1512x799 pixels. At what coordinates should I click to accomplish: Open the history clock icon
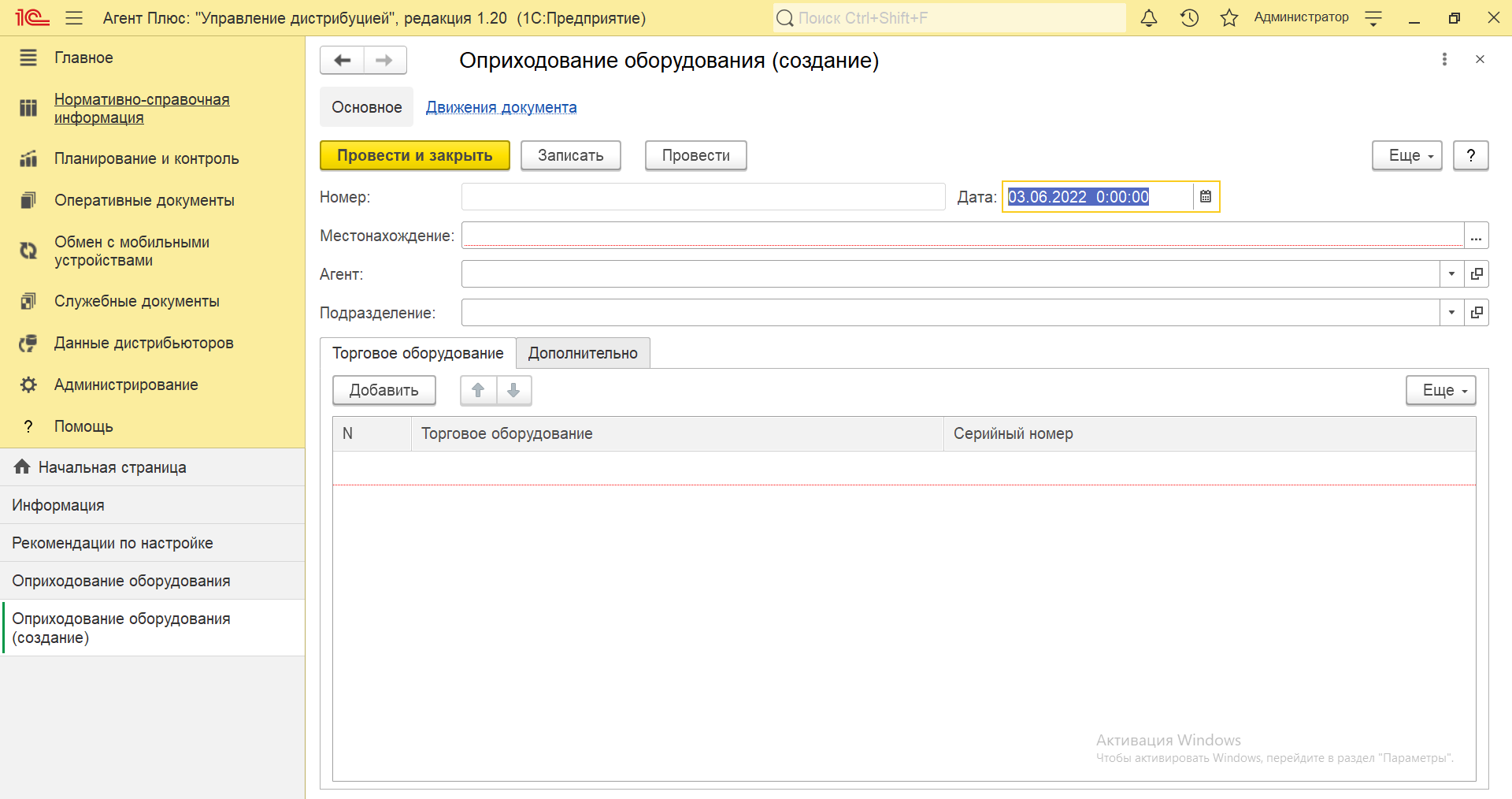point(1189,18)
